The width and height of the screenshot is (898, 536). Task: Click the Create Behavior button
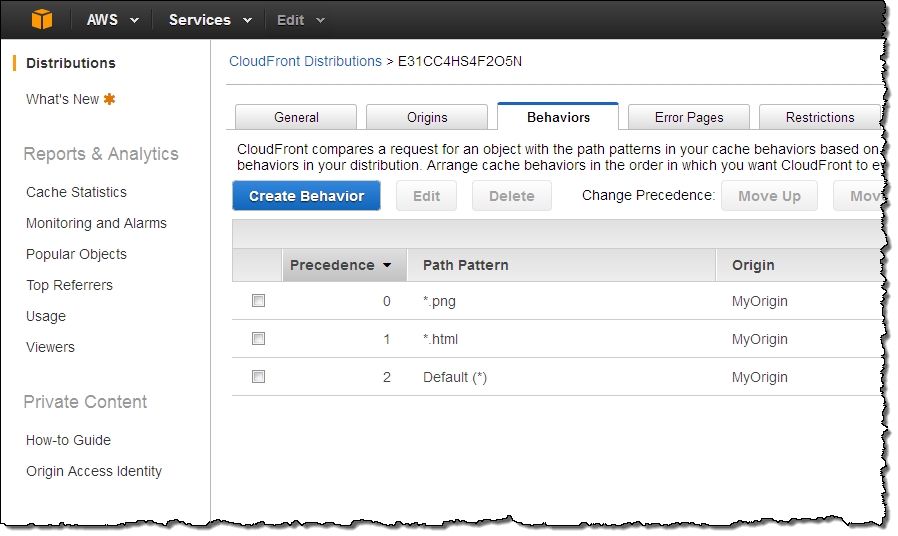click(306, 196)
